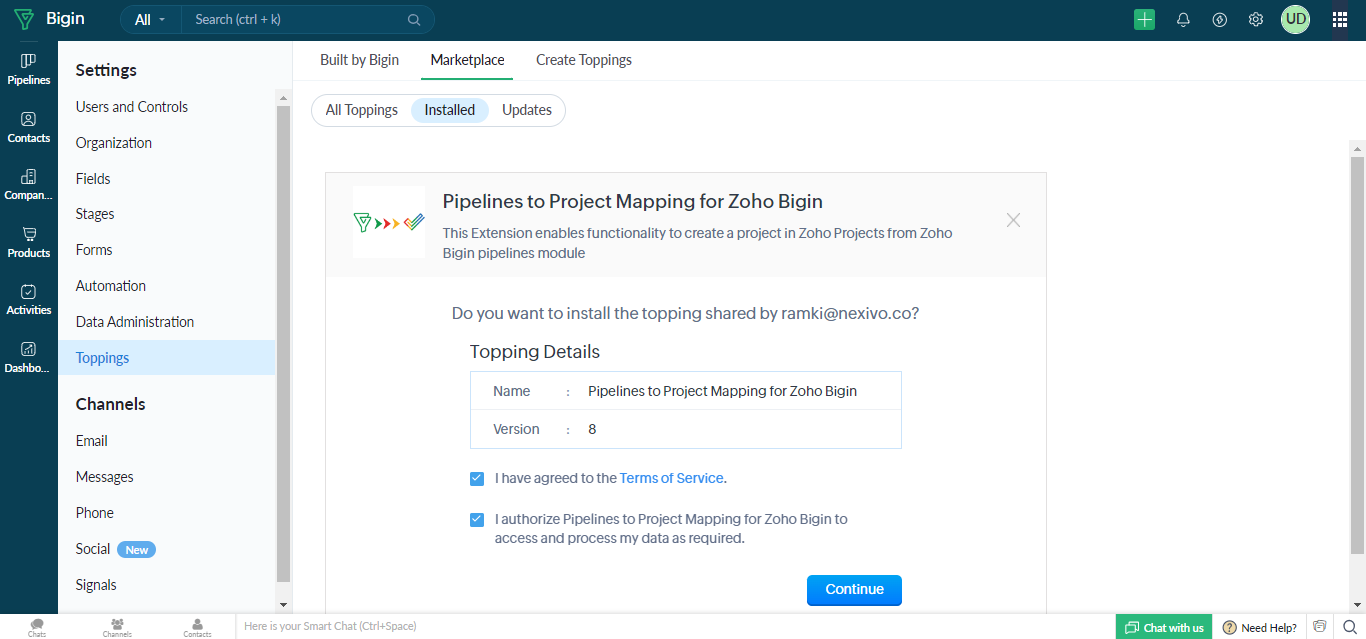The width and height of the screenshot is (1366, 639).
Task: Open Contacts module in left sidebar
Action: (28, 127)
